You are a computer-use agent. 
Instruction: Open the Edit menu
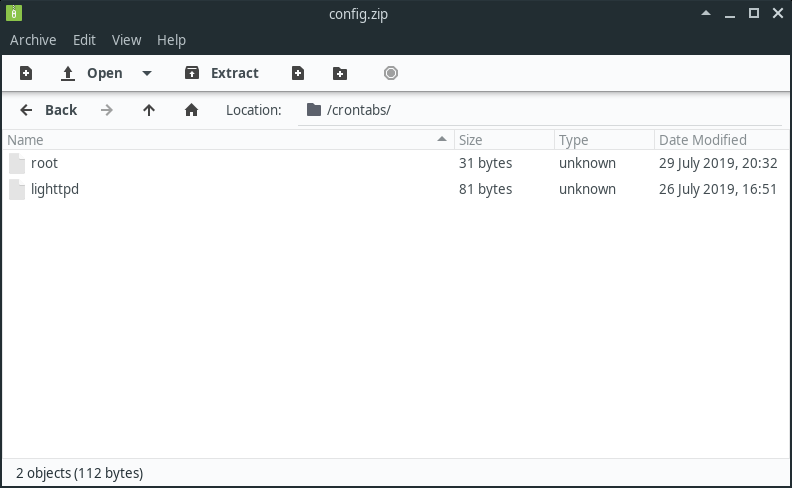84,40
